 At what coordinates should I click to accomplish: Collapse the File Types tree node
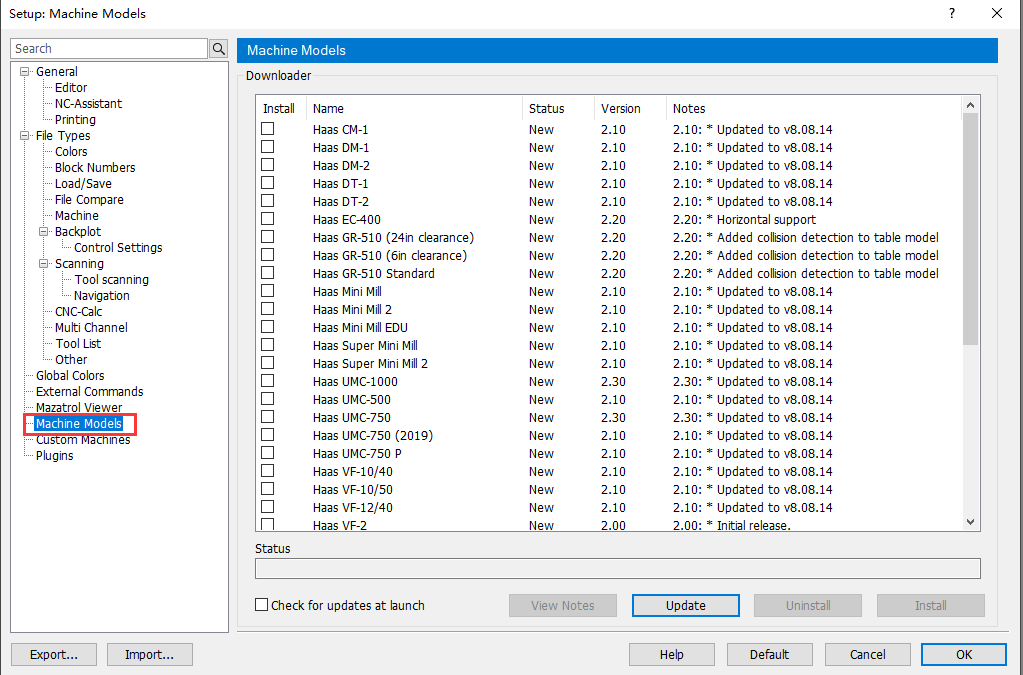pos(25,136)
